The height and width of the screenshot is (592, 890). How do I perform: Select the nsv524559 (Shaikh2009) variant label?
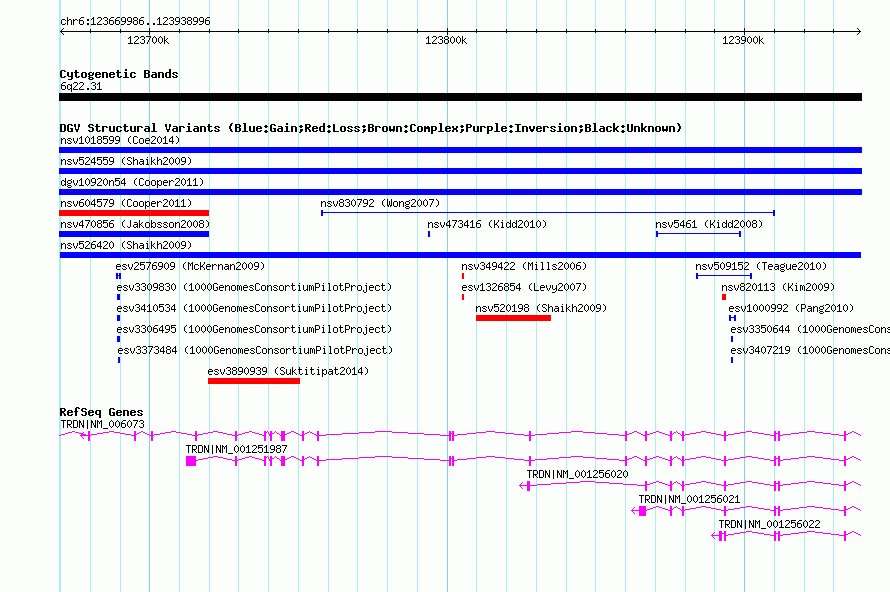[x=126, y=161]
